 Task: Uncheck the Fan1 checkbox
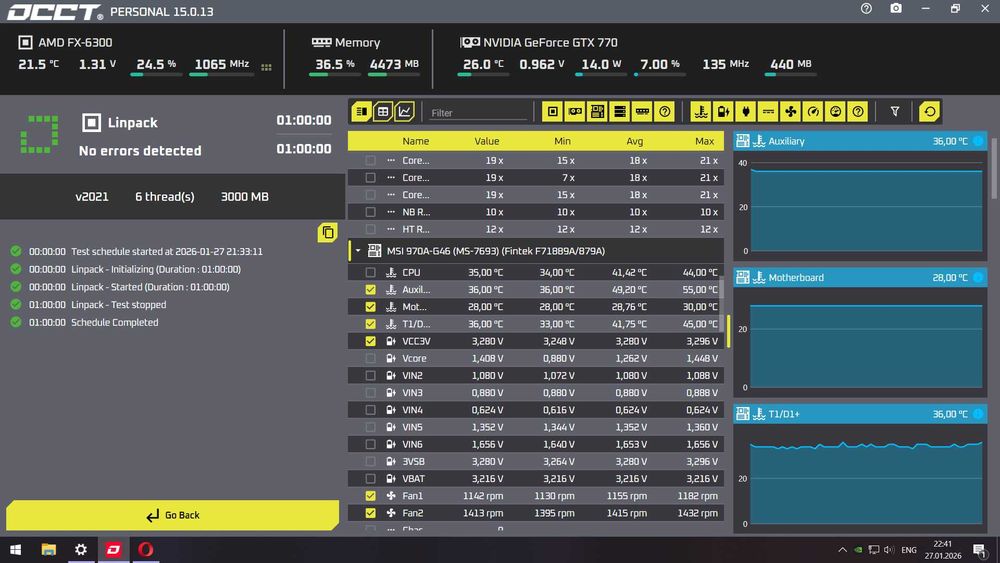pyautogui.click(x=370, y=495)
